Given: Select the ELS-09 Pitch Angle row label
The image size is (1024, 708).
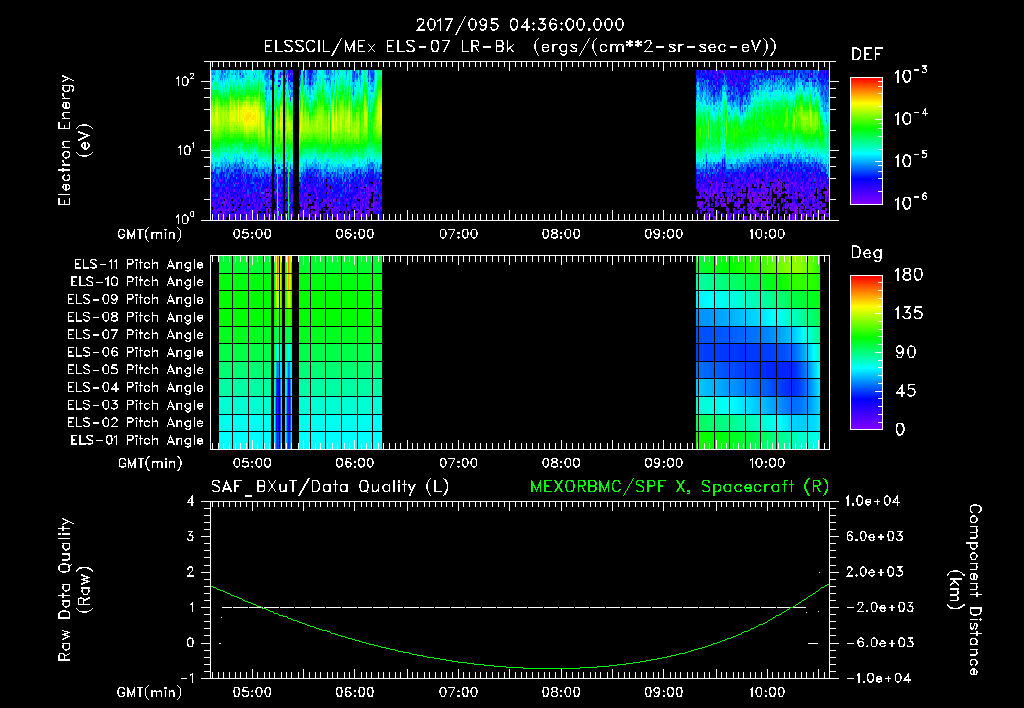Looking at the screenshot, I should [136, 300].
